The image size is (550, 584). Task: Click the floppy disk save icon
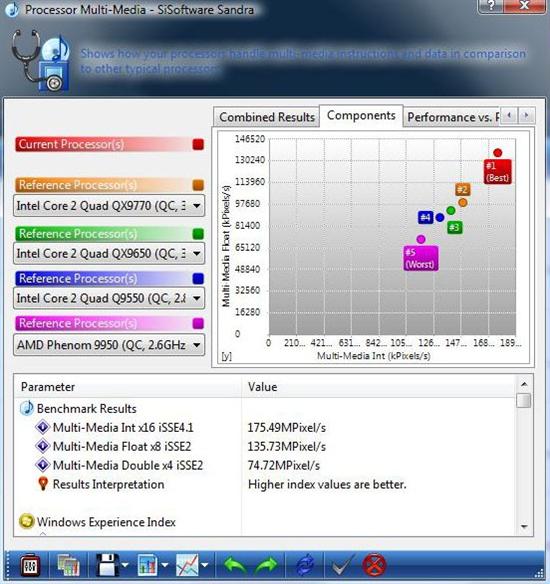click(x=108, y=565)
